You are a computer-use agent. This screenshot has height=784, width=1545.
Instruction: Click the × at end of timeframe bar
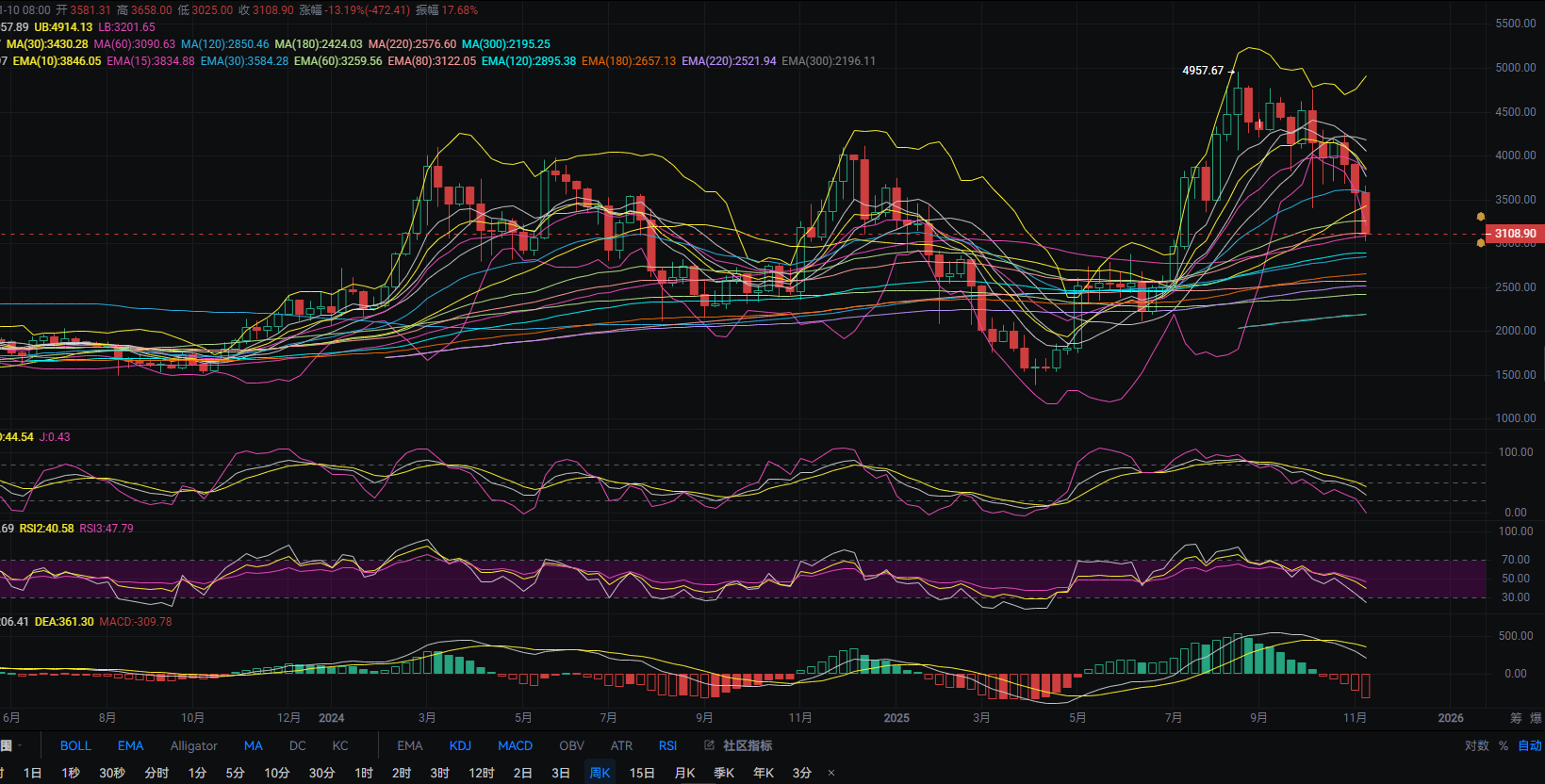pyautogui.click(x=830, y=774)
